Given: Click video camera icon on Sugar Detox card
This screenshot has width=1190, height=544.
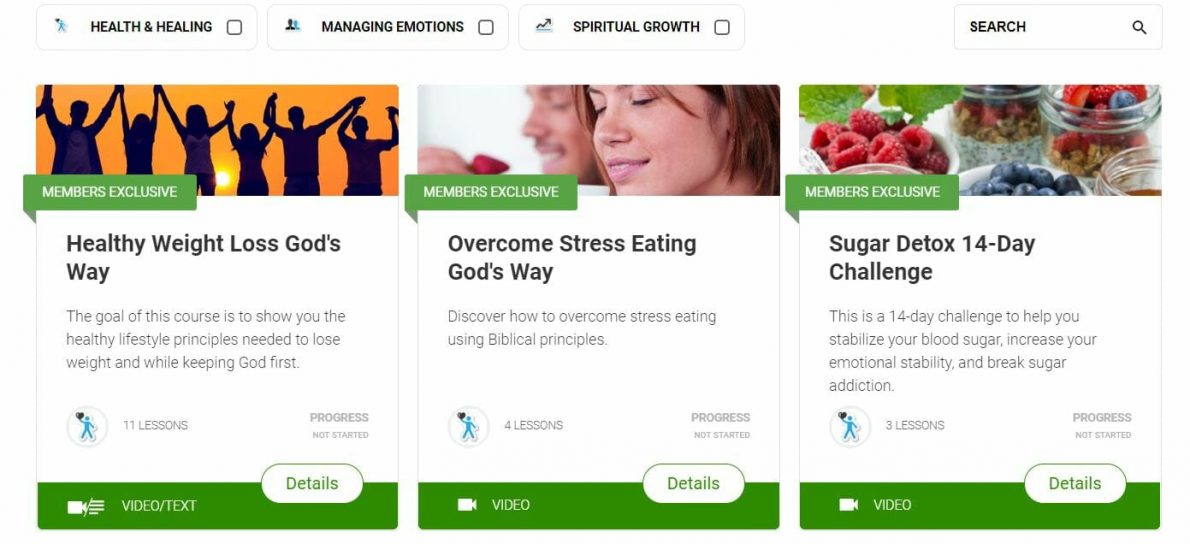Looking at the screenshot, I should tap(848, 505).
